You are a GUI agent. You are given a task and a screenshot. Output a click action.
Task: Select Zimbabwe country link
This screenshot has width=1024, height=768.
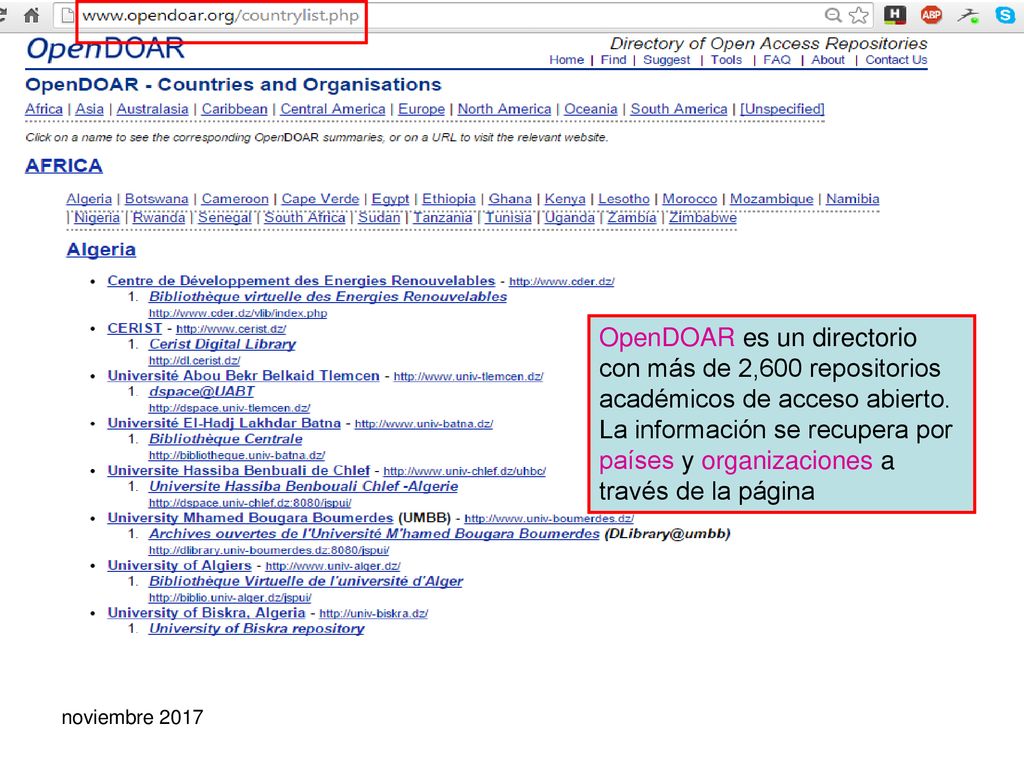[703, 217]
